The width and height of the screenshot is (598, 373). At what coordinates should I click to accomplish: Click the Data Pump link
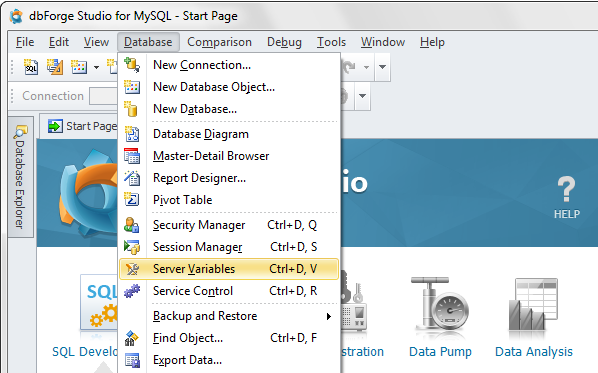[x=440, y=352]
